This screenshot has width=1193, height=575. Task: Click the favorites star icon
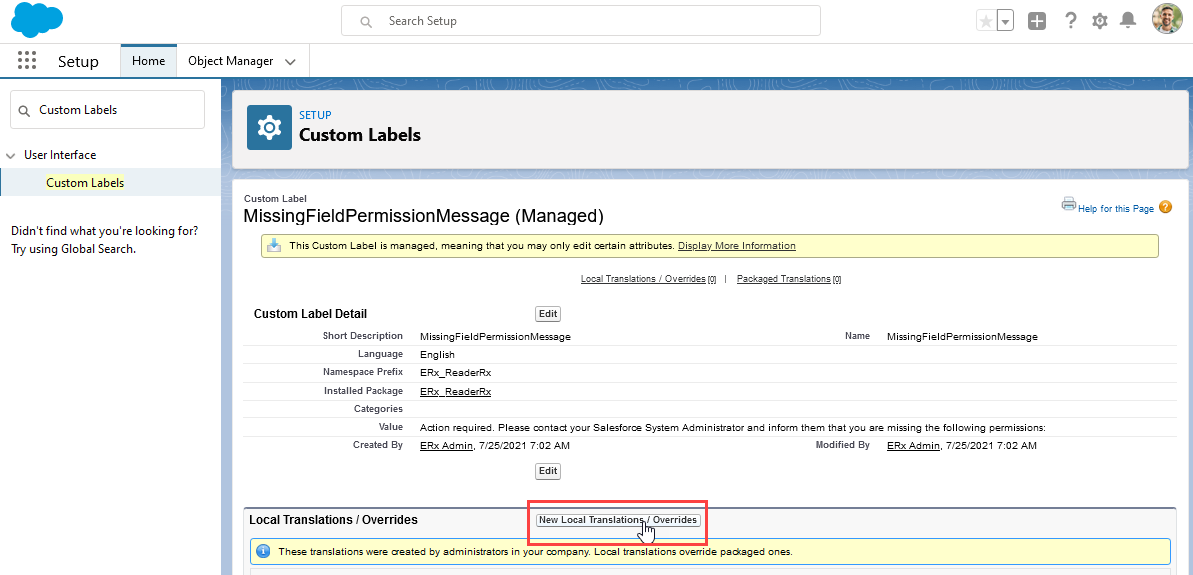(986, 21)
